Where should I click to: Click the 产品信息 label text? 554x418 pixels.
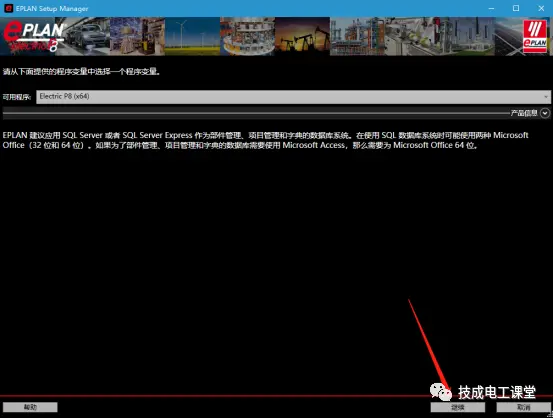pos(524,113)
